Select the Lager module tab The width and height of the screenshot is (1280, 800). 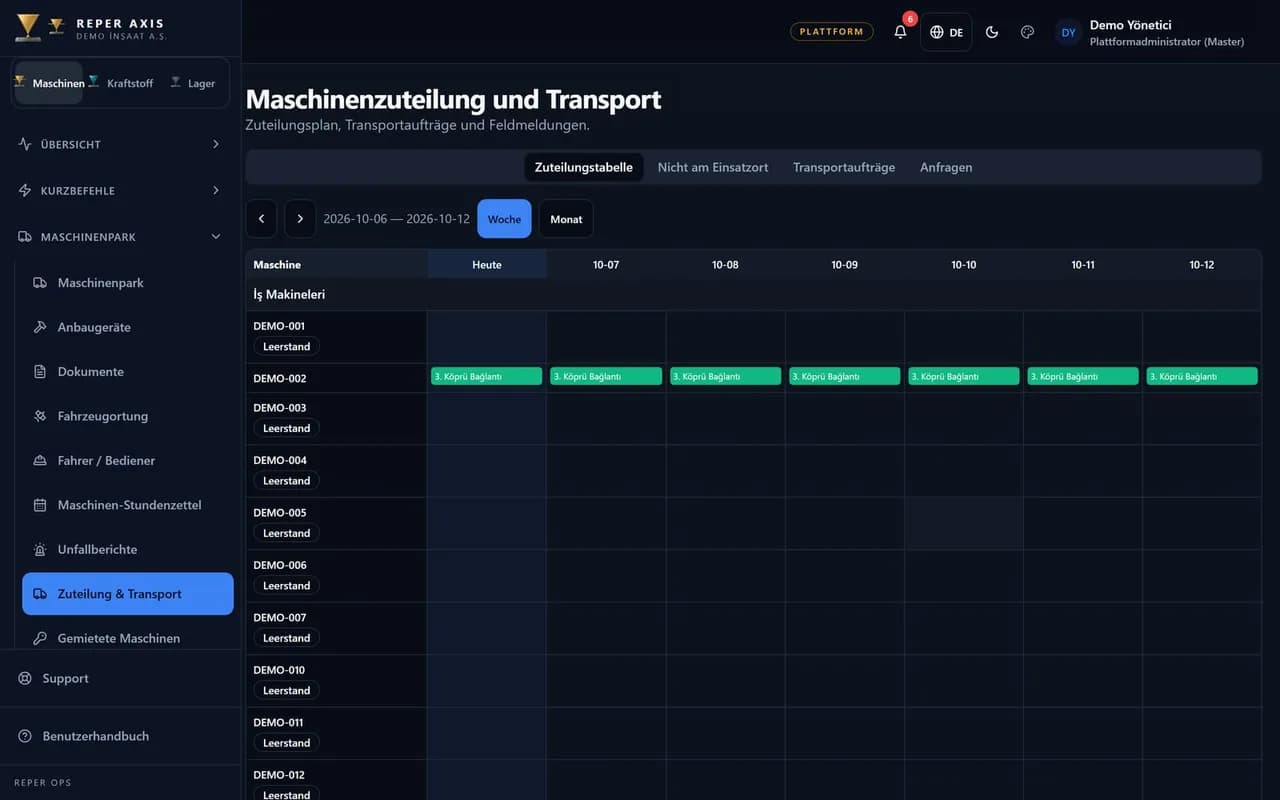point(193,83)
